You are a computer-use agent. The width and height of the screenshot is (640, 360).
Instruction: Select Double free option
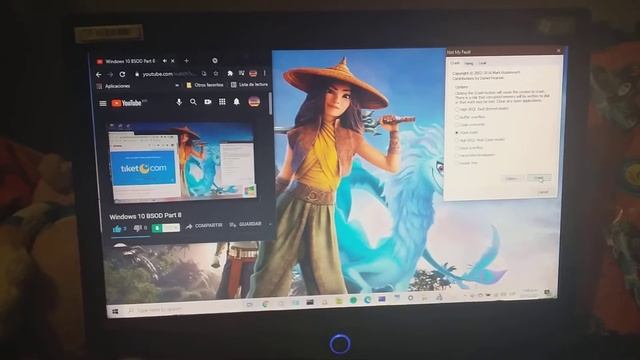[x=466, y=163]
